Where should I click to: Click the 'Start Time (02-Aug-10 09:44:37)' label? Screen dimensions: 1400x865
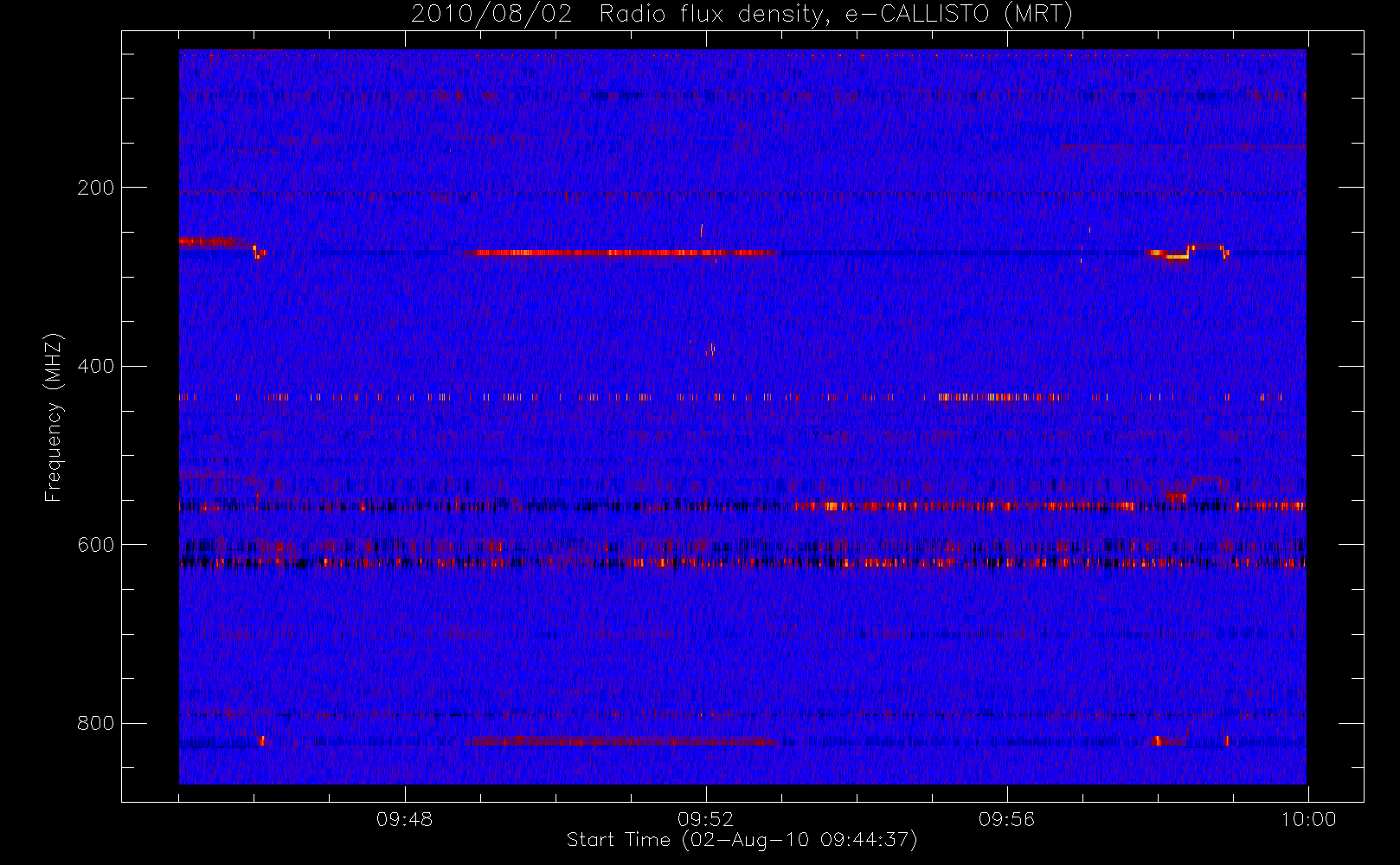click(x=742, y=840)
